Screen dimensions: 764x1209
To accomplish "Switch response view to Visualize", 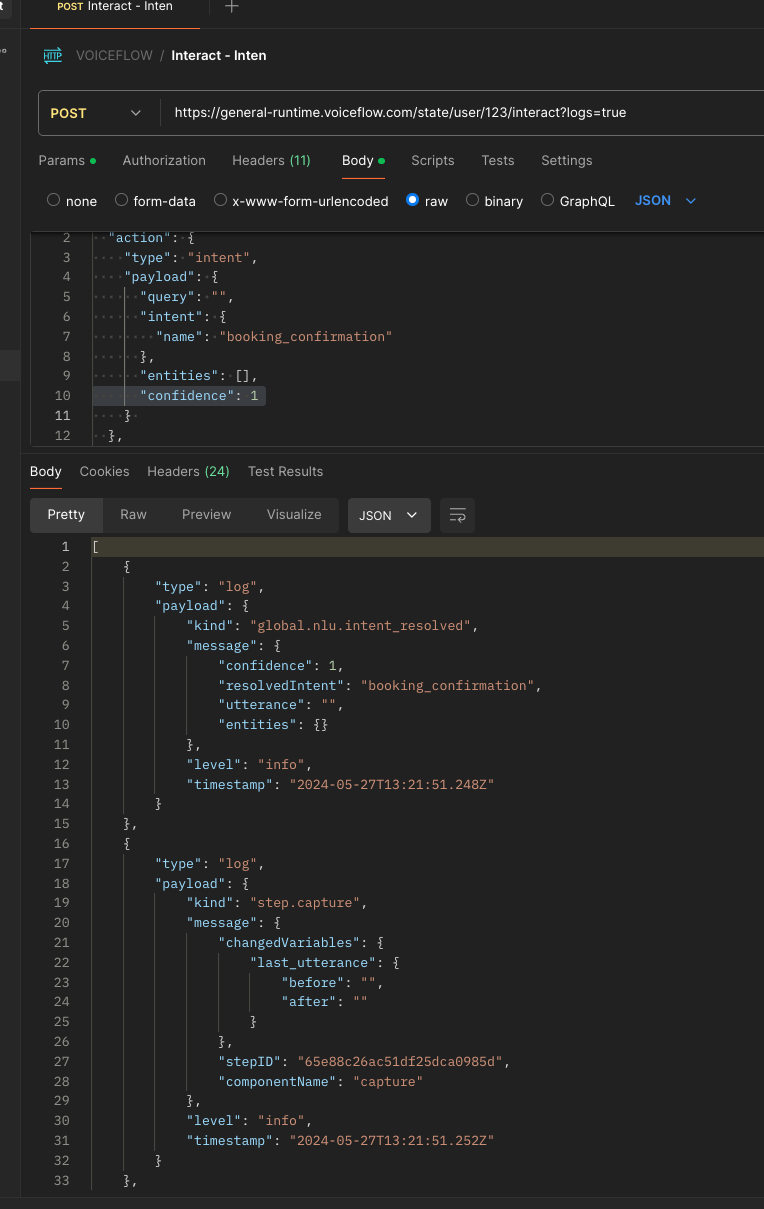I will 294,515.
